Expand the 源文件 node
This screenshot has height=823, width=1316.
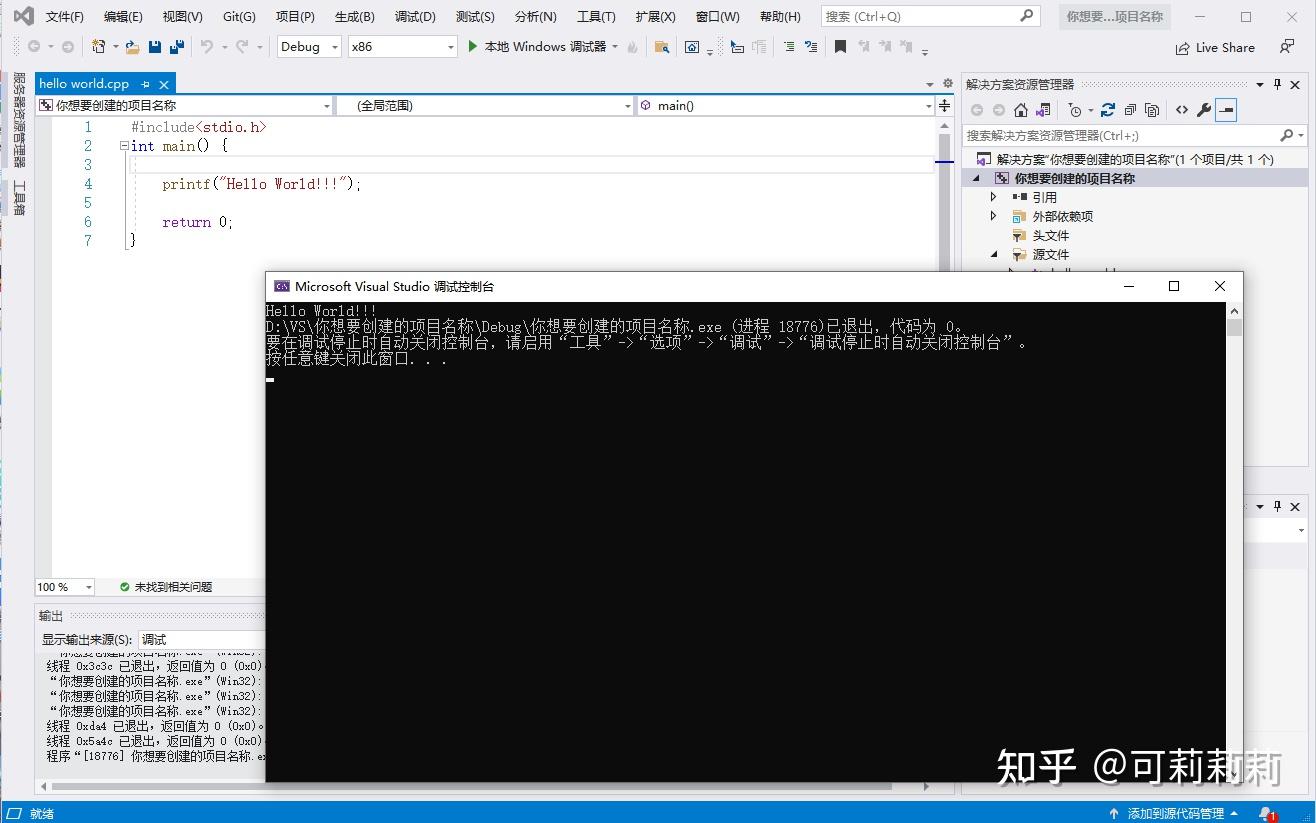pos(993,254)
